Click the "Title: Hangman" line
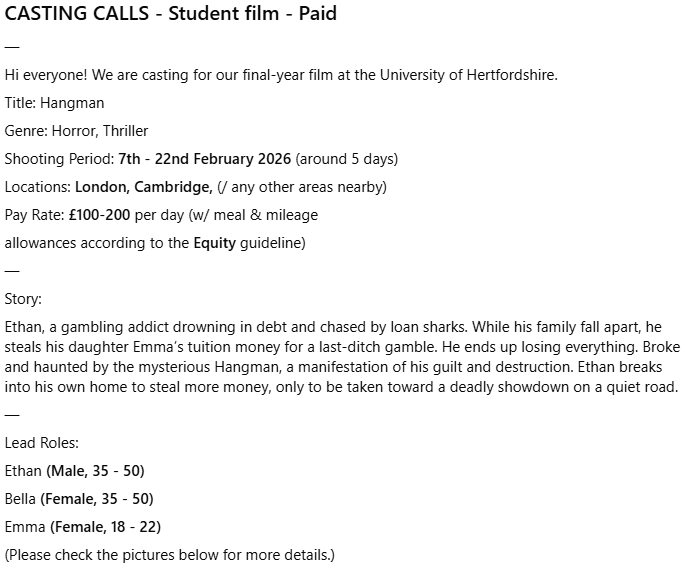The height and width of the screenshot is (583, 690). 54,103
